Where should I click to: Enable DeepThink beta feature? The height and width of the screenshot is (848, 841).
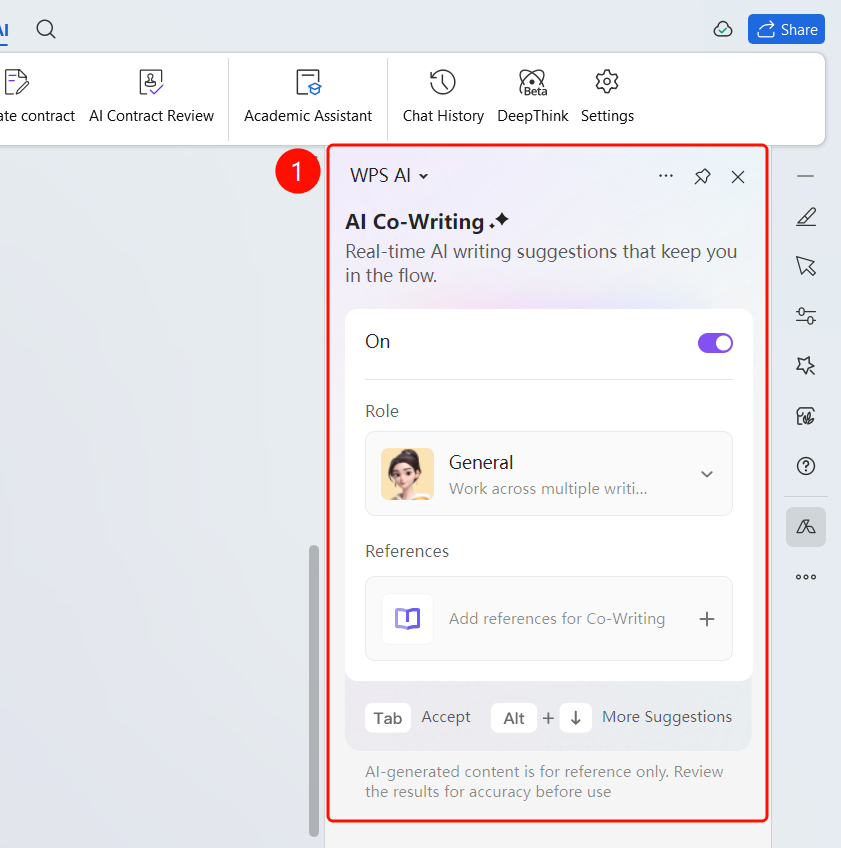click(533, 97)
